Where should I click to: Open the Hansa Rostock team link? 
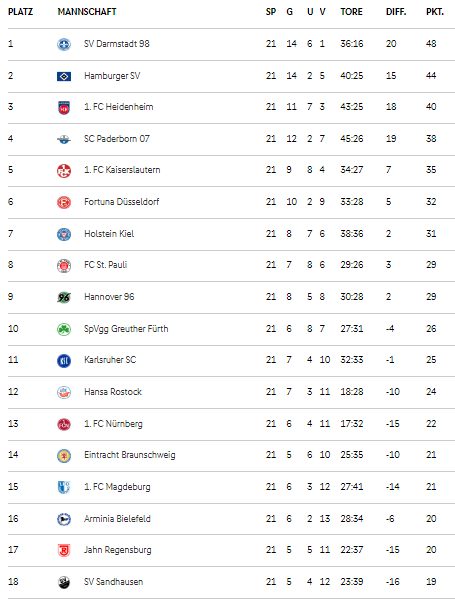pyautogui.click(x=113, y=392)
